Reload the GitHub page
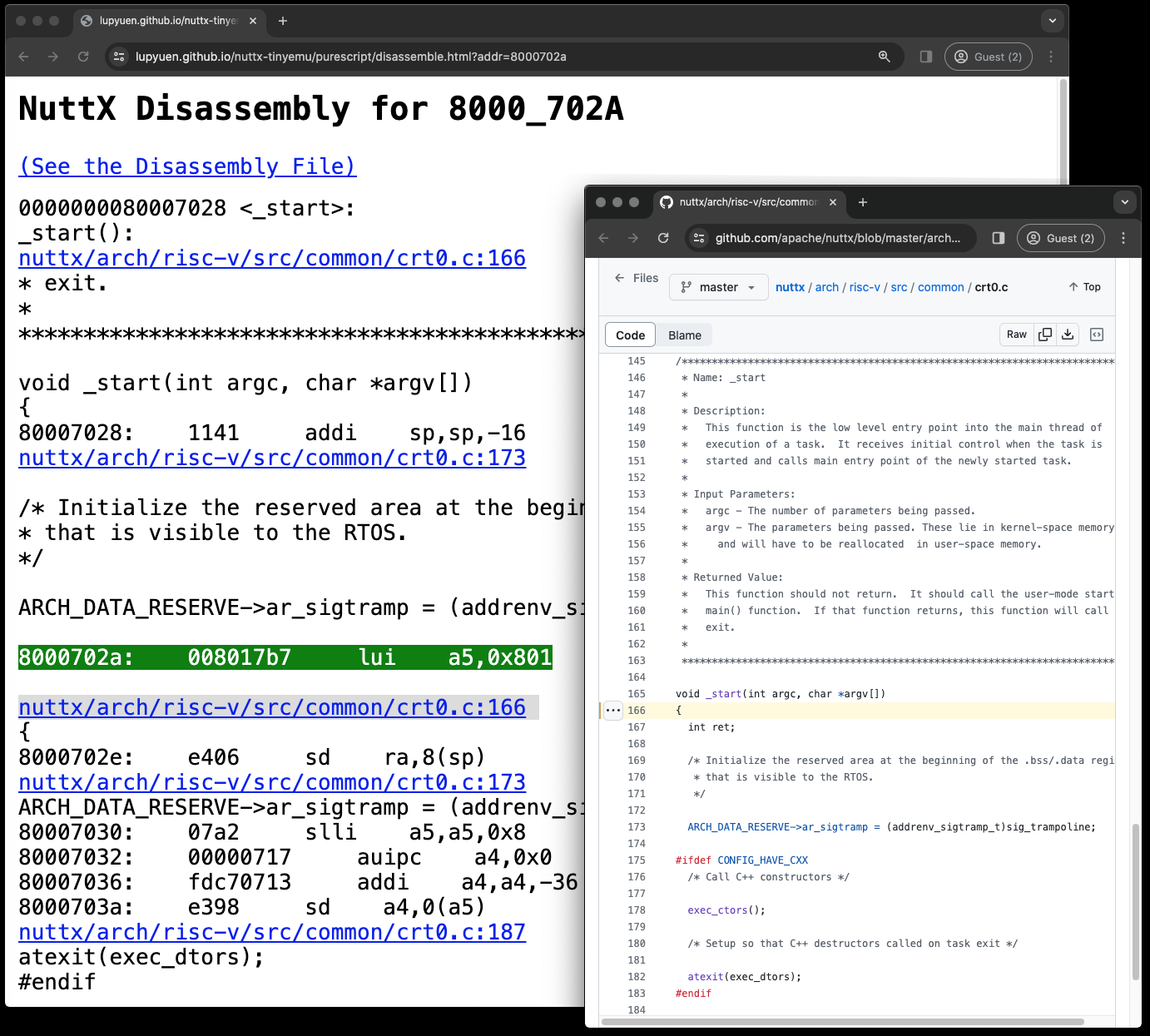1150x1036 pixels. pyautogui.click(x=663, y=238)
